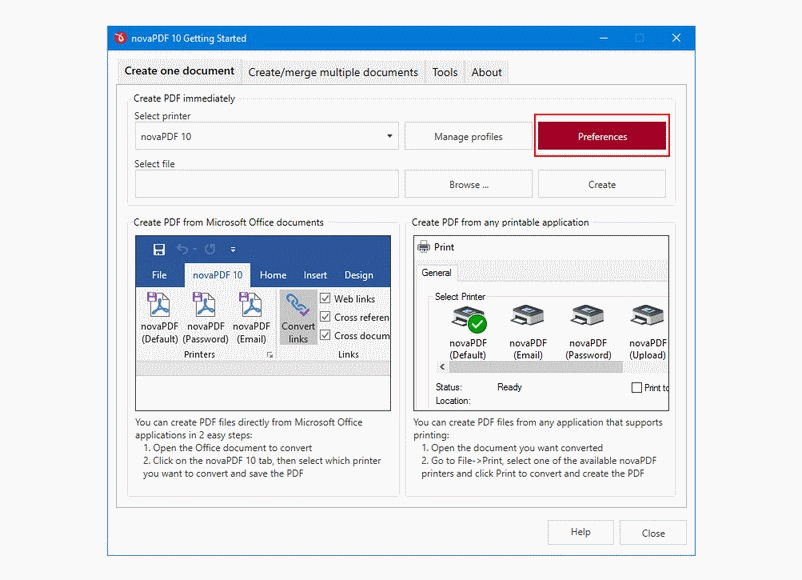Click the printer icon beside Print title
This screenshot has width=802, height=580.
coord(424,247)
